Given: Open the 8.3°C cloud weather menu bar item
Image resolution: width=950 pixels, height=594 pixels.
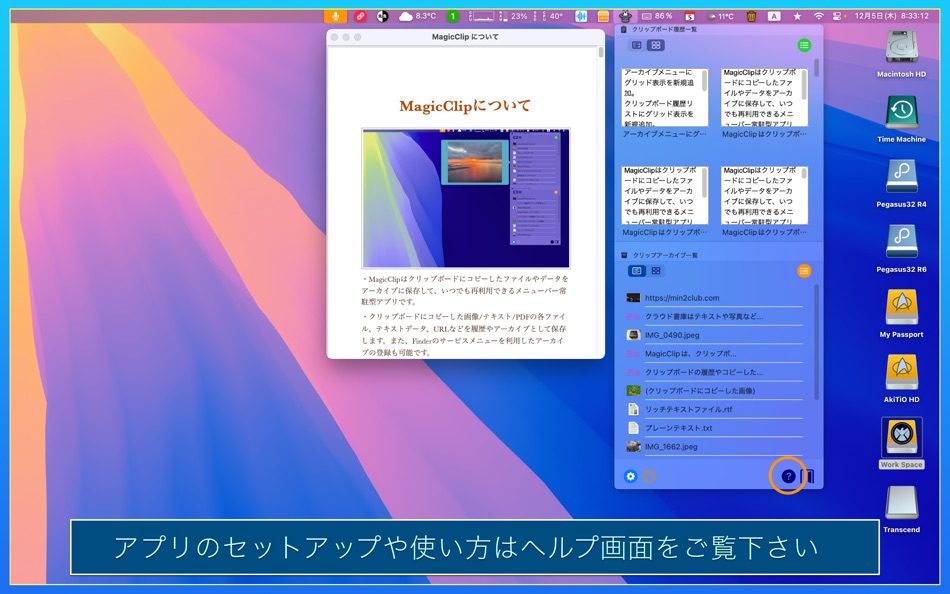Looking at the screenshot, I should pos(417,16).
